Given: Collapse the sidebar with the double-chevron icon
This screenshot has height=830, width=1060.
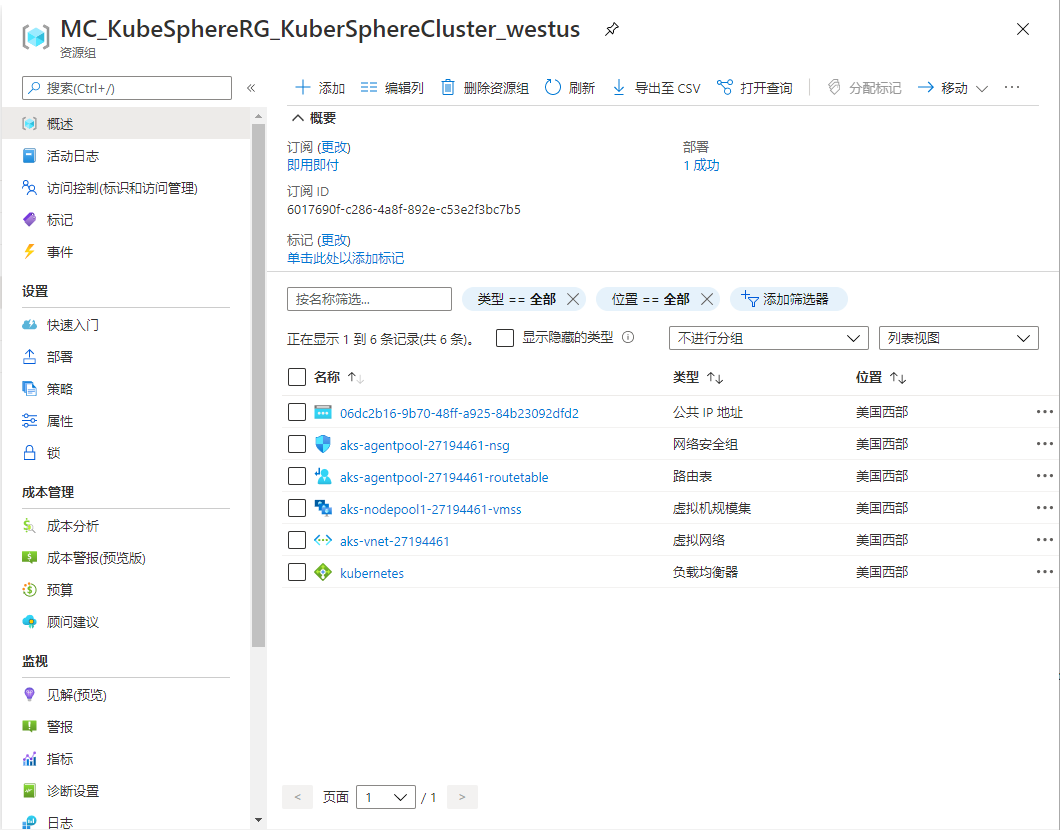Looking at the screenshot, I should (251, 88).
